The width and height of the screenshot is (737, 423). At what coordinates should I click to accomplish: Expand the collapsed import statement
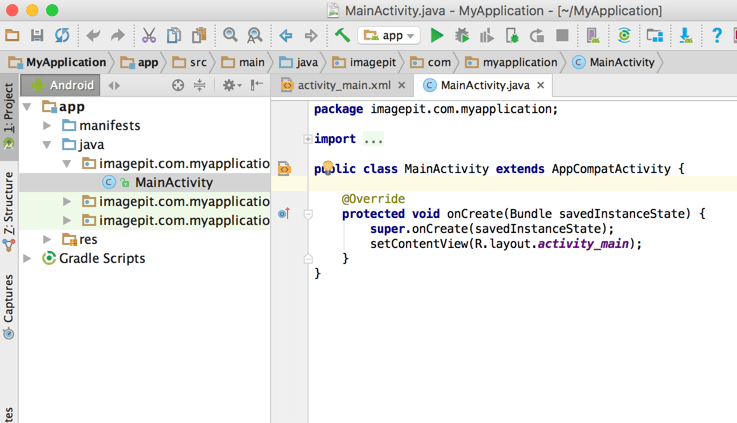click(x=307, y=139)
